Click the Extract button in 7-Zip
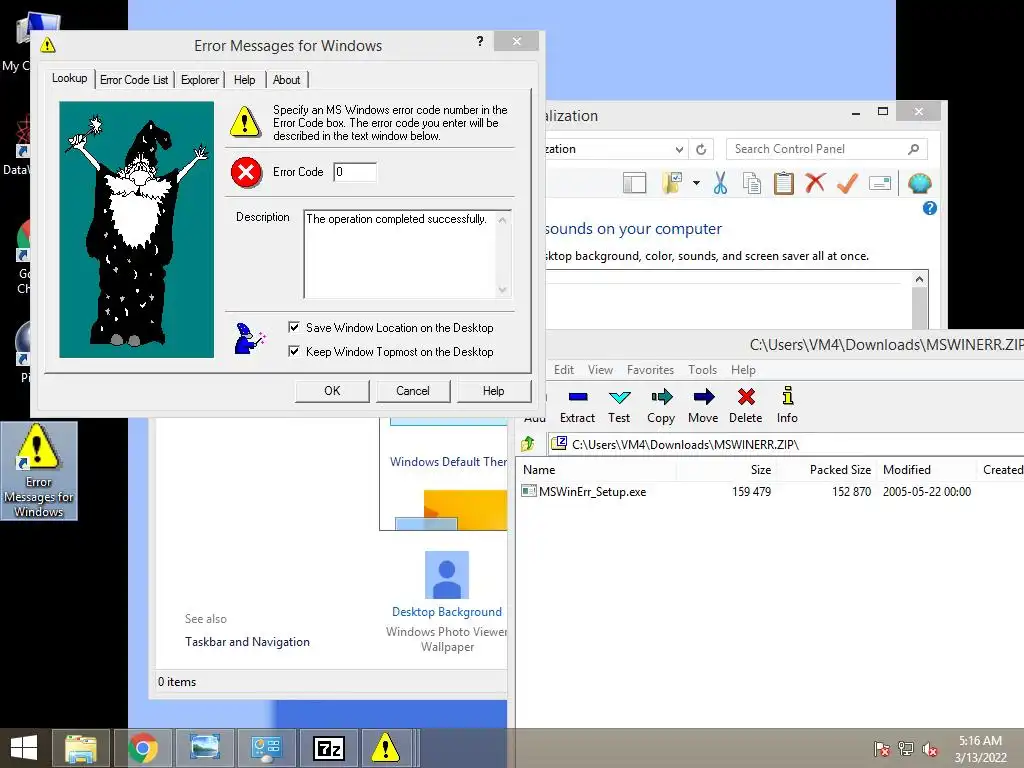The width and height of the screenshot is (1024, 768). (577, 406)
